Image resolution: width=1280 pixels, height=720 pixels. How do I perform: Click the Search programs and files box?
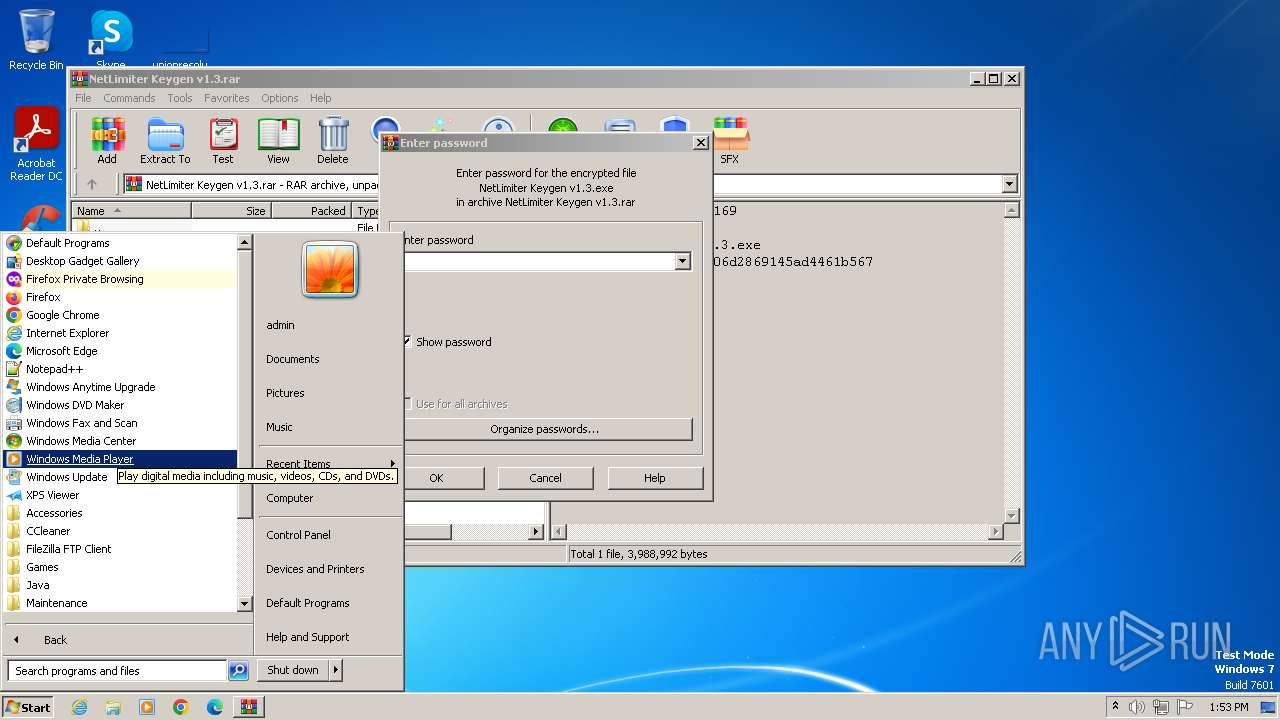point(118,671)
